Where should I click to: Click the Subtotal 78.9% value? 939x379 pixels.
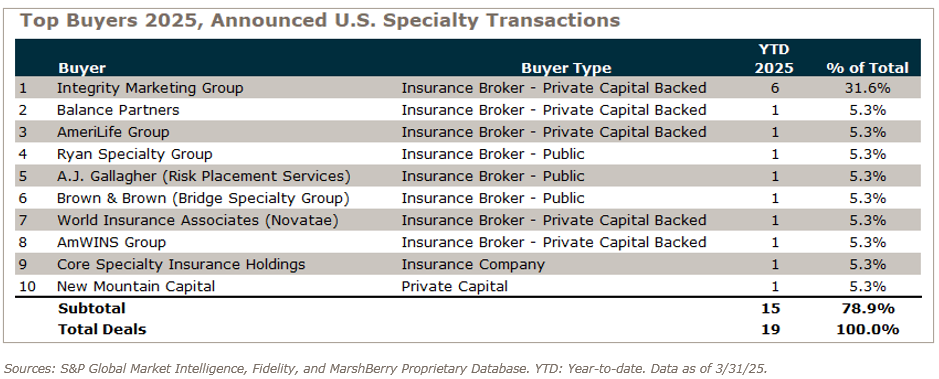click(867, 308)
